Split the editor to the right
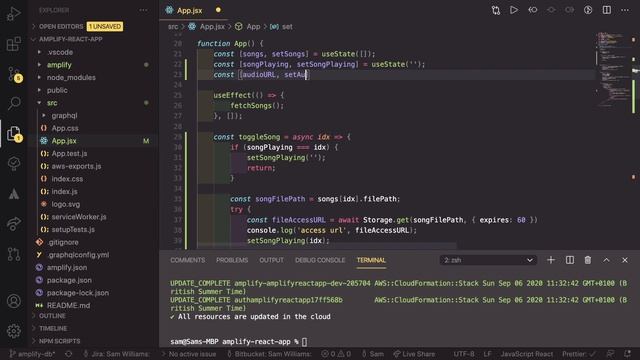This screenshot has width=640, height=360. point(607,10)
